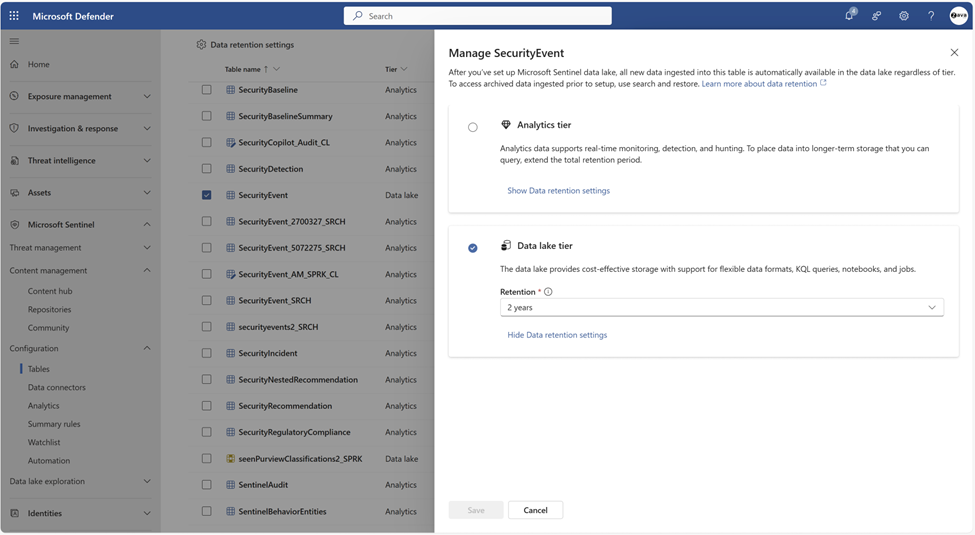Collapse the Microsoft Sentinel chevron
The width and height of the screenshot is (975, 535).
147,225
